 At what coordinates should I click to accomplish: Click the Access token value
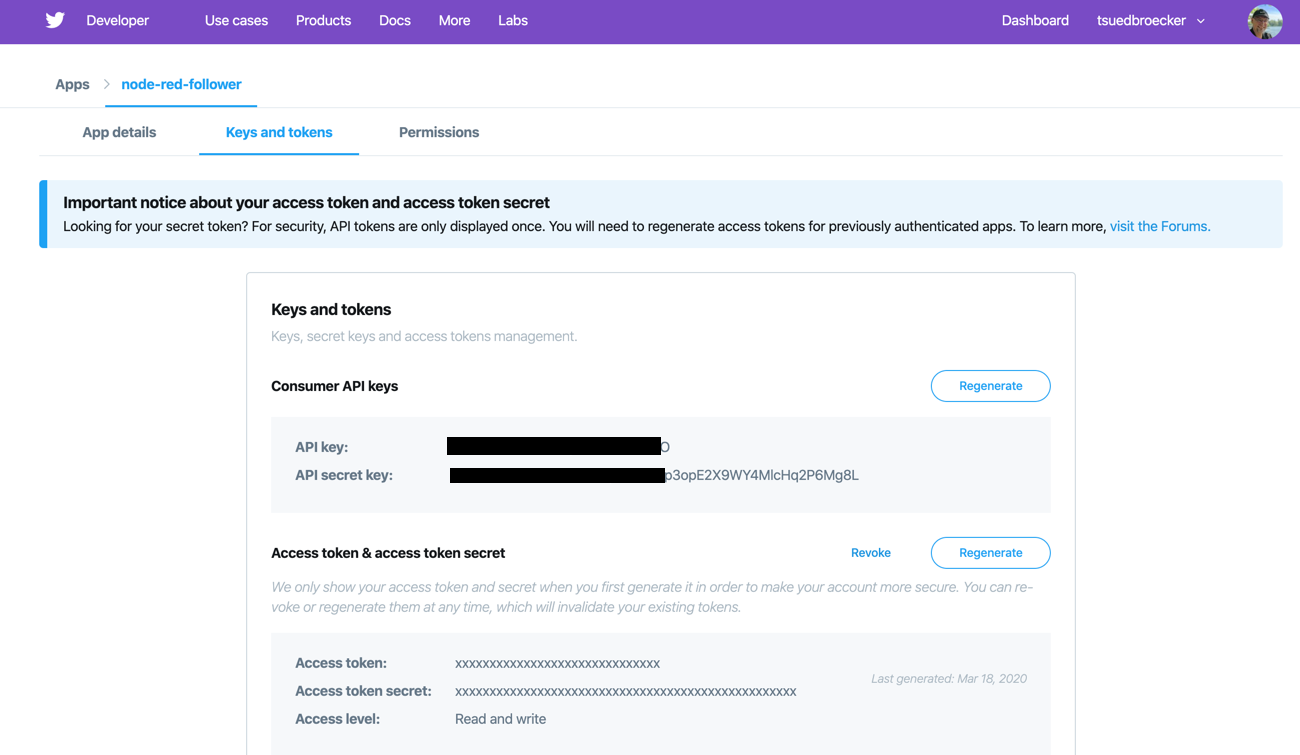[557, 663]
